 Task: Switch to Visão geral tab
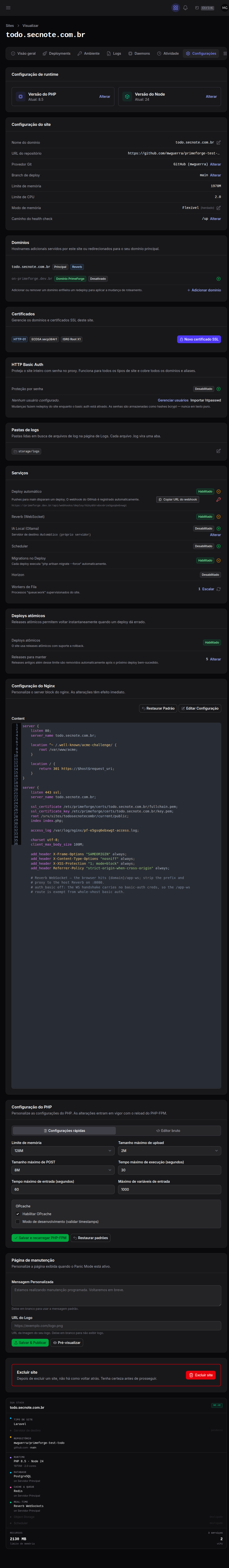click(x=23, y=53)
